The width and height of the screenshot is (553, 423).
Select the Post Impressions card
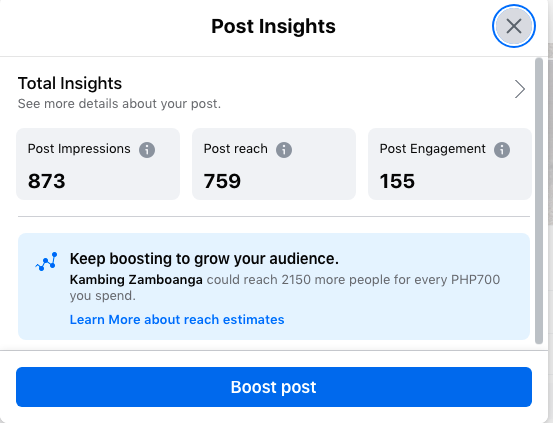tap(98, 164)
